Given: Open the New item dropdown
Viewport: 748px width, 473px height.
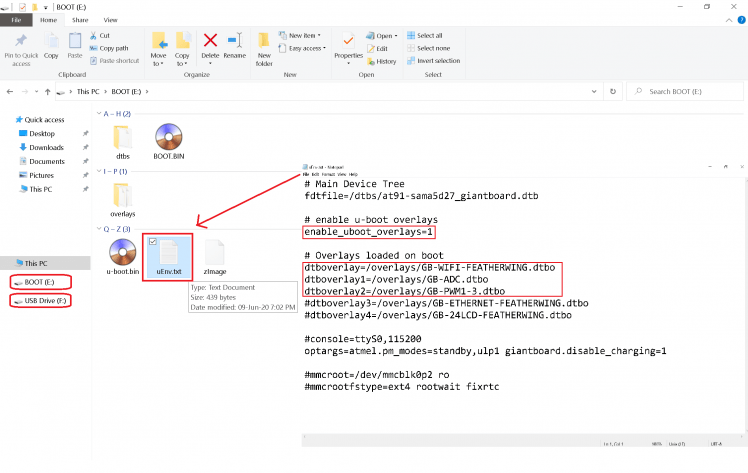Looking at the screenshot, I should [x=300, y=35].
